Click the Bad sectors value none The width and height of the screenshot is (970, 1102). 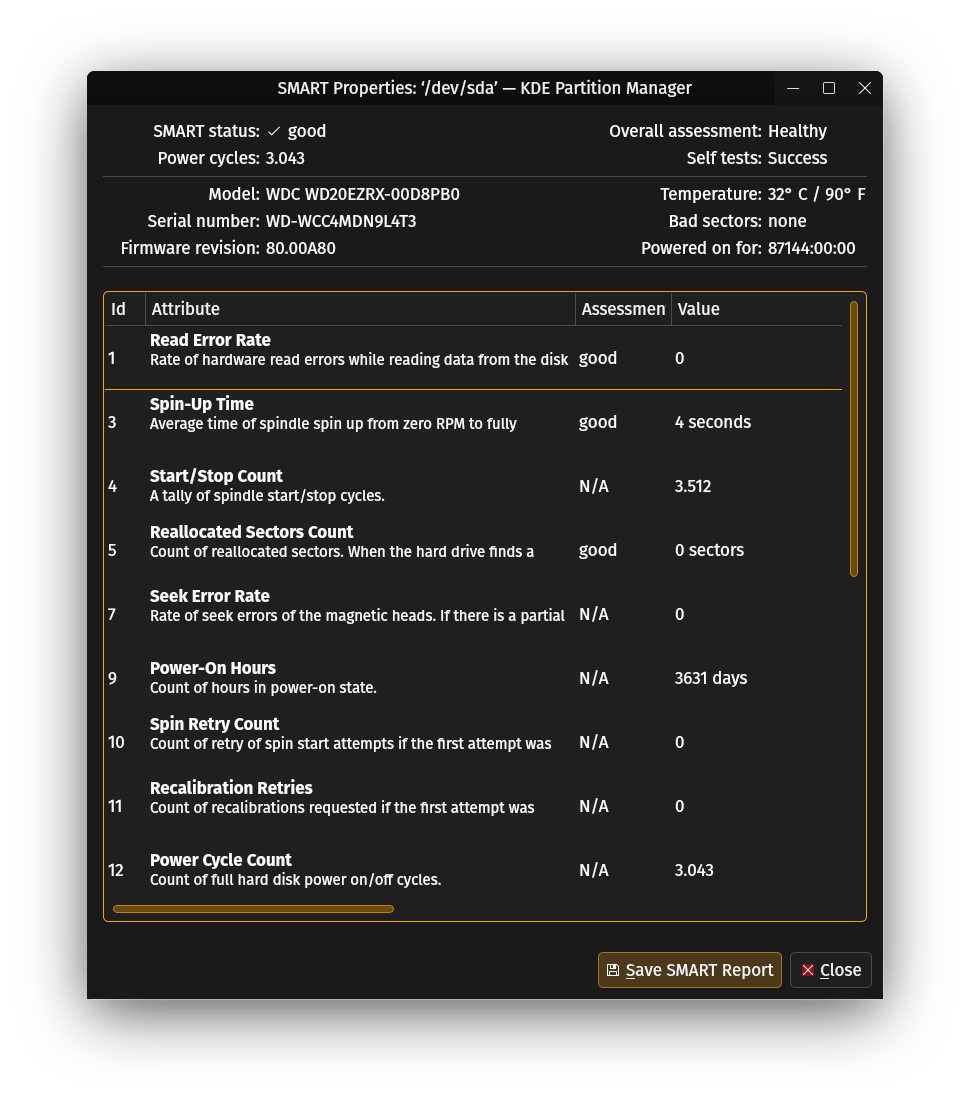click(x=787, y=221)
